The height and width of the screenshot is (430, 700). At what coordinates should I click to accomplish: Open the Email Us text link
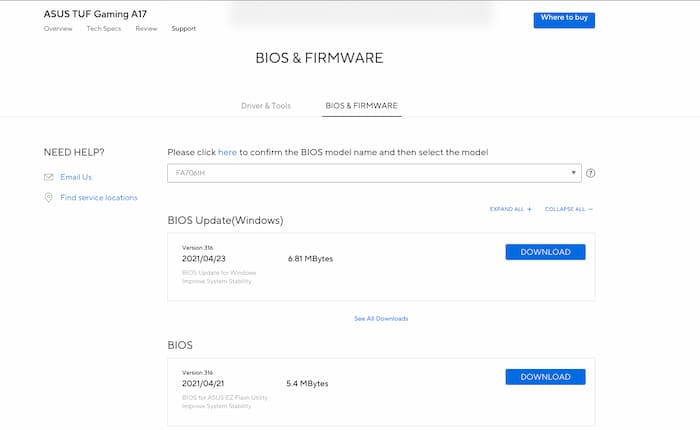(76, 177)
